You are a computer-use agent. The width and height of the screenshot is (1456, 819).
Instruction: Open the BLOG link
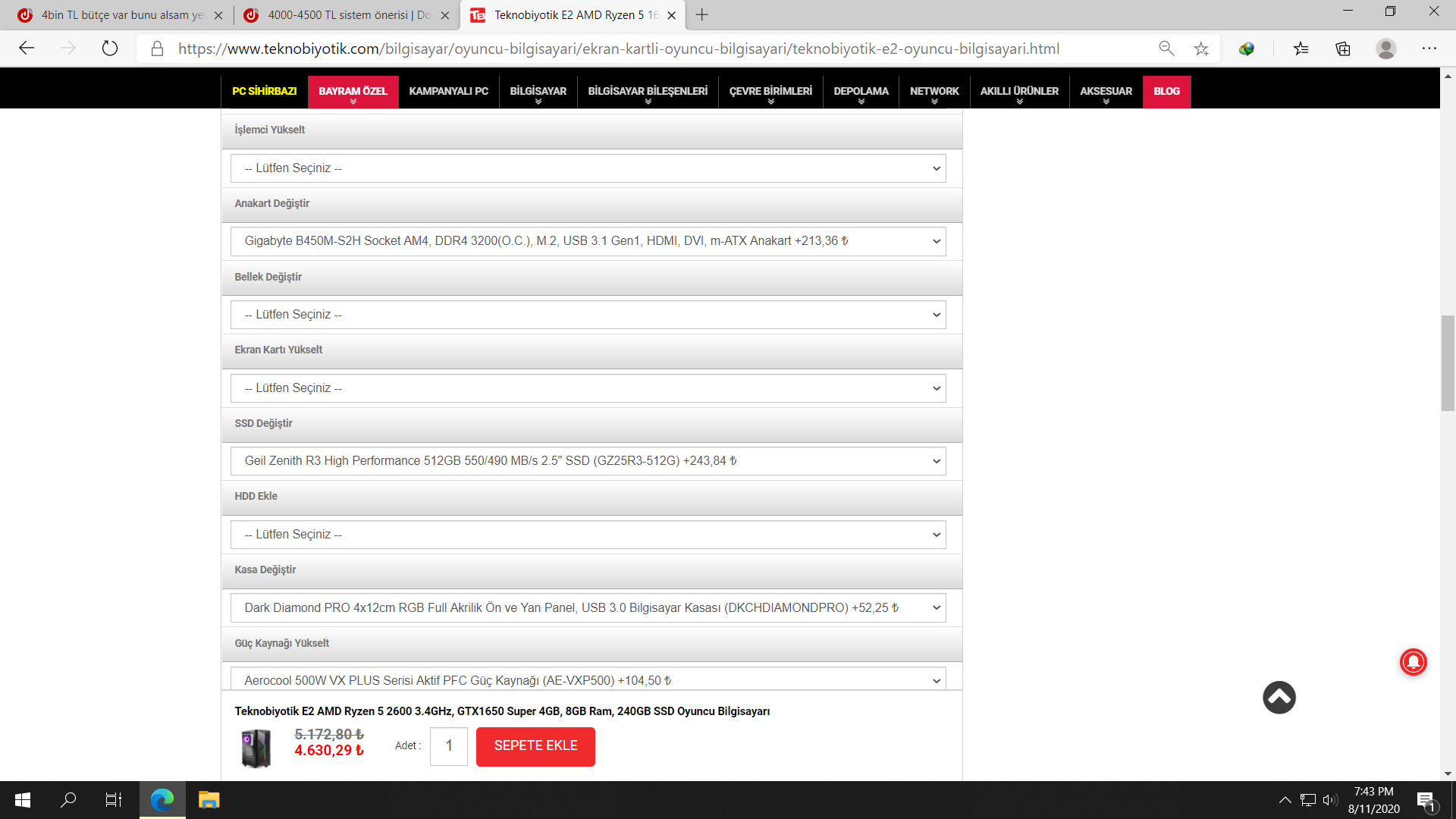1167,92
